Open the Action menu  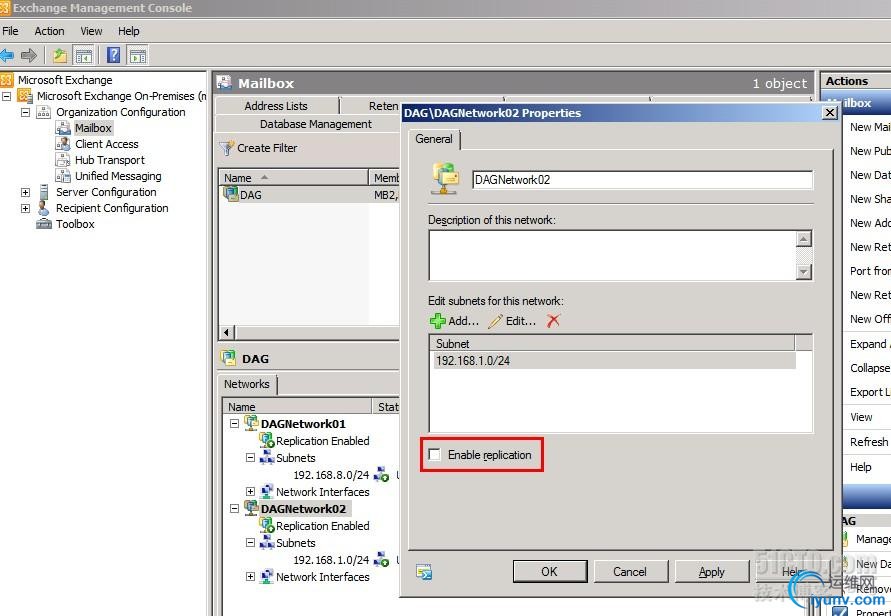click(x=49, y=31)
